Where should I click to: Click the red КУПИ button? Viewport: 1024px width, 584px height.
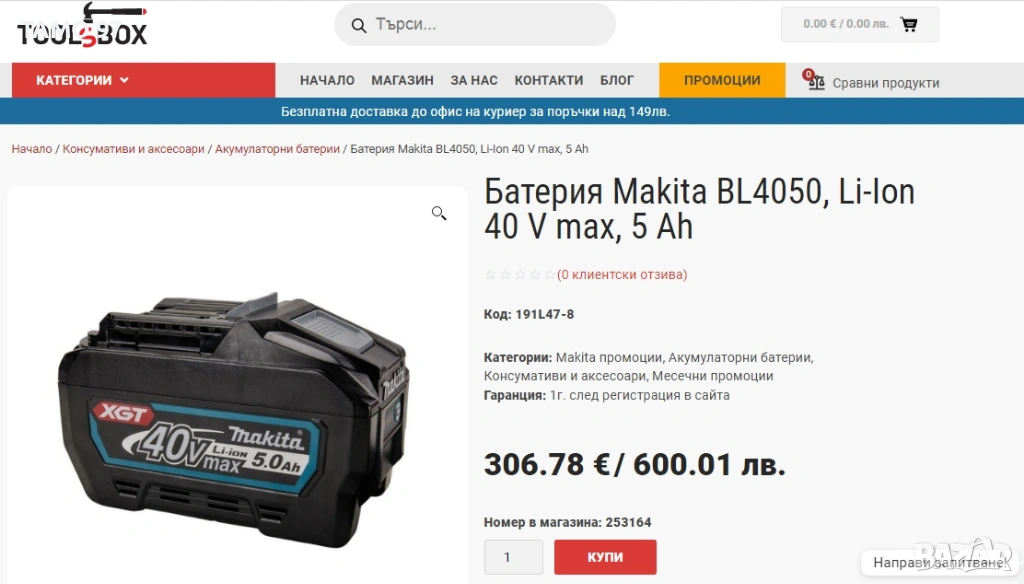605,557
